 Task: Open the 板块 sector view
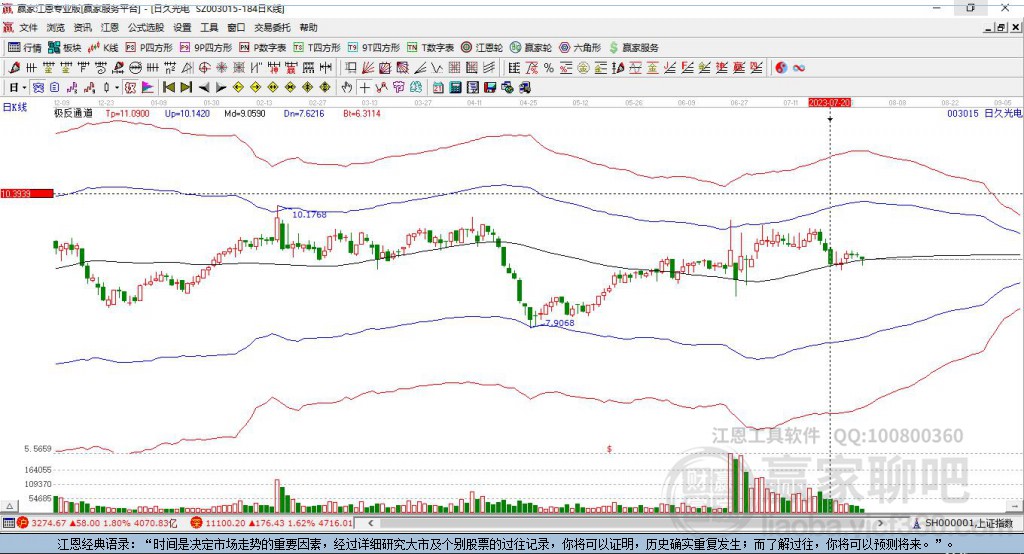pyautogui.click(x=64, y=48)
